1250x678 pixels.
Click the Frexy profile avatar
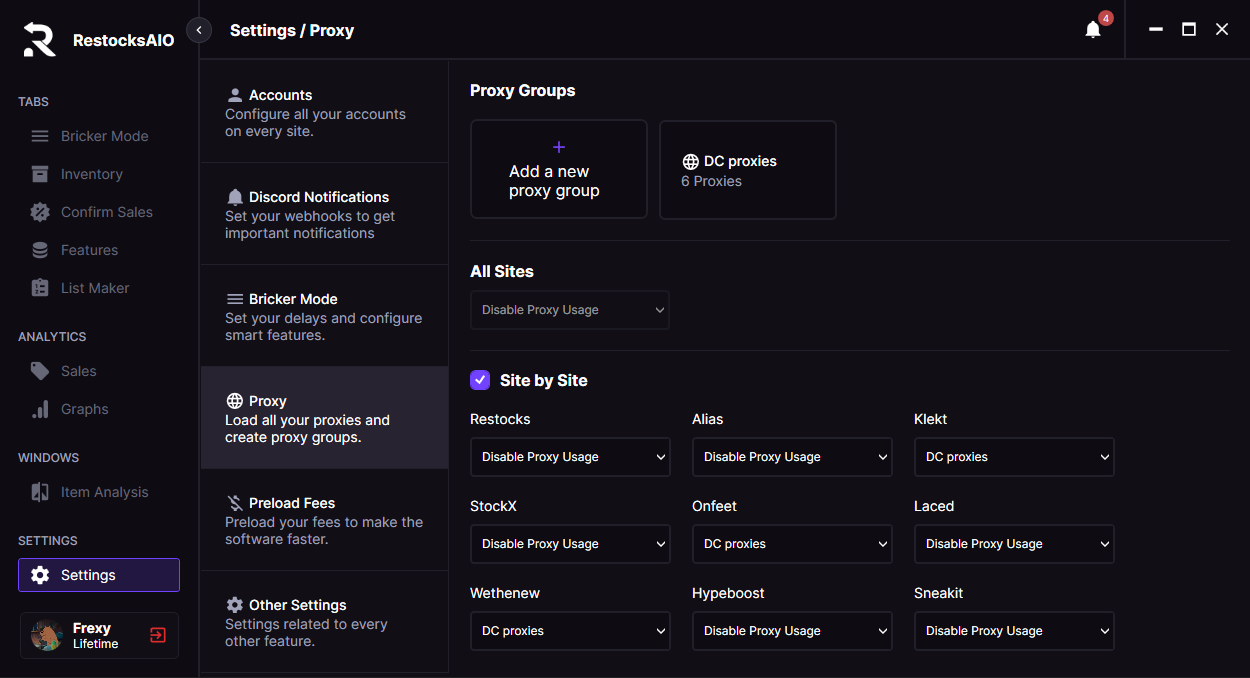pos(47,635)
